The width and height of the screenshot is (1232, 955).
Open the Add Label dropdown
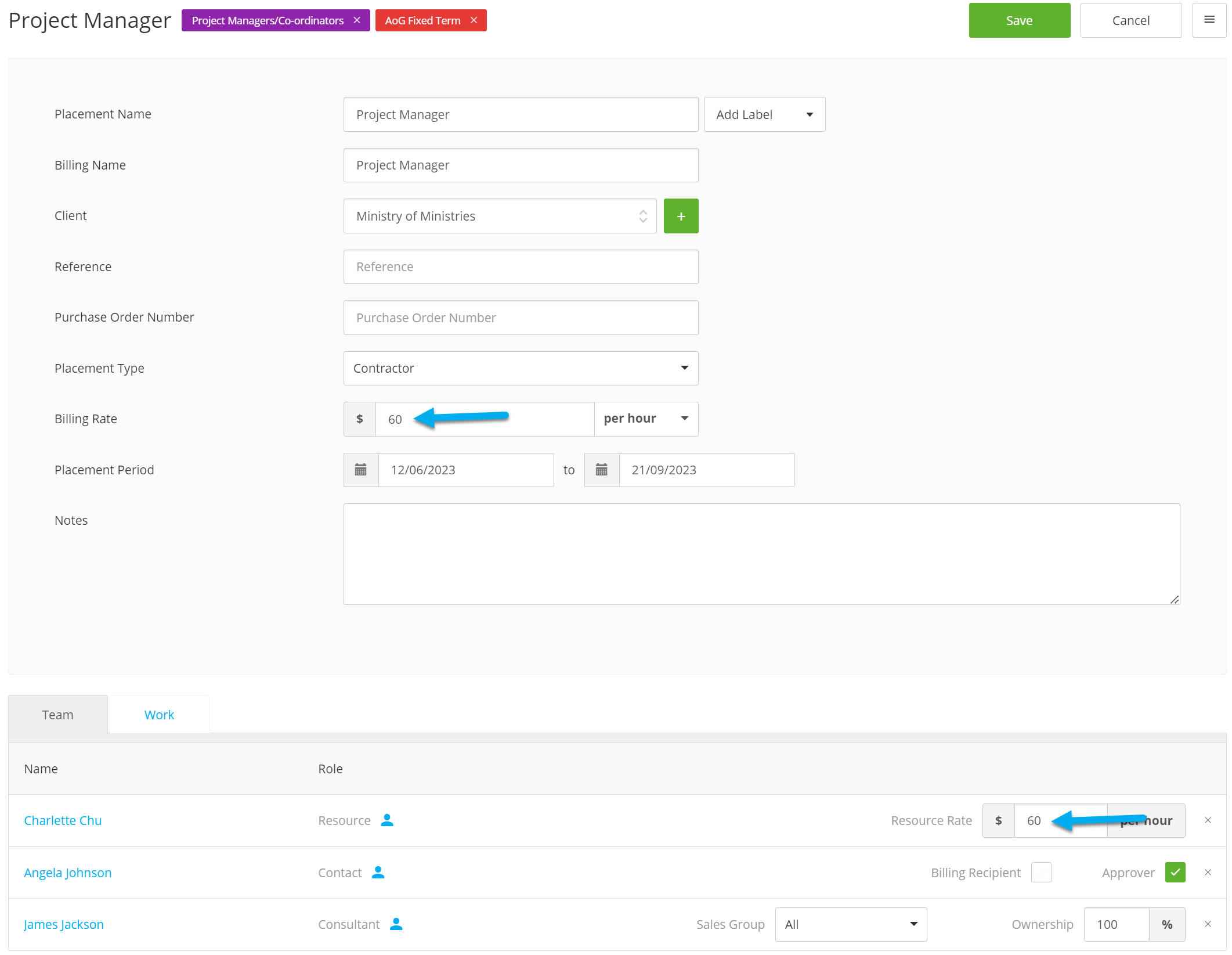click(x=764, y=114)
